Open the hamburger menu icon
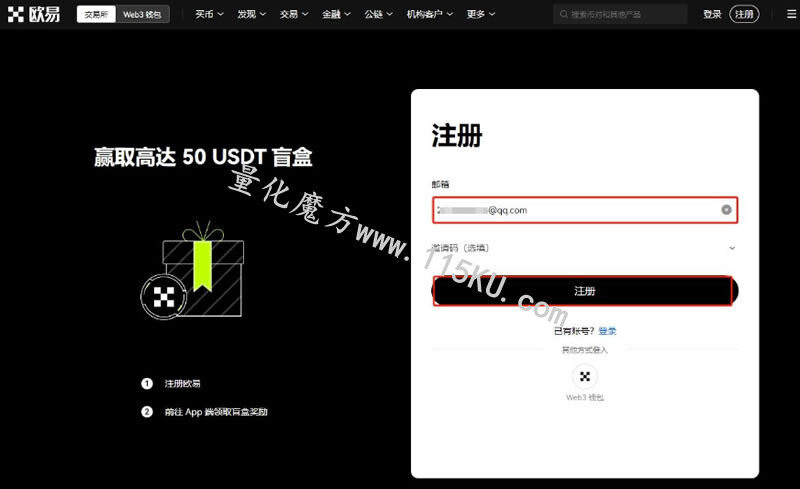The height and width of the screenshot is (489, 800). point(791,14)
